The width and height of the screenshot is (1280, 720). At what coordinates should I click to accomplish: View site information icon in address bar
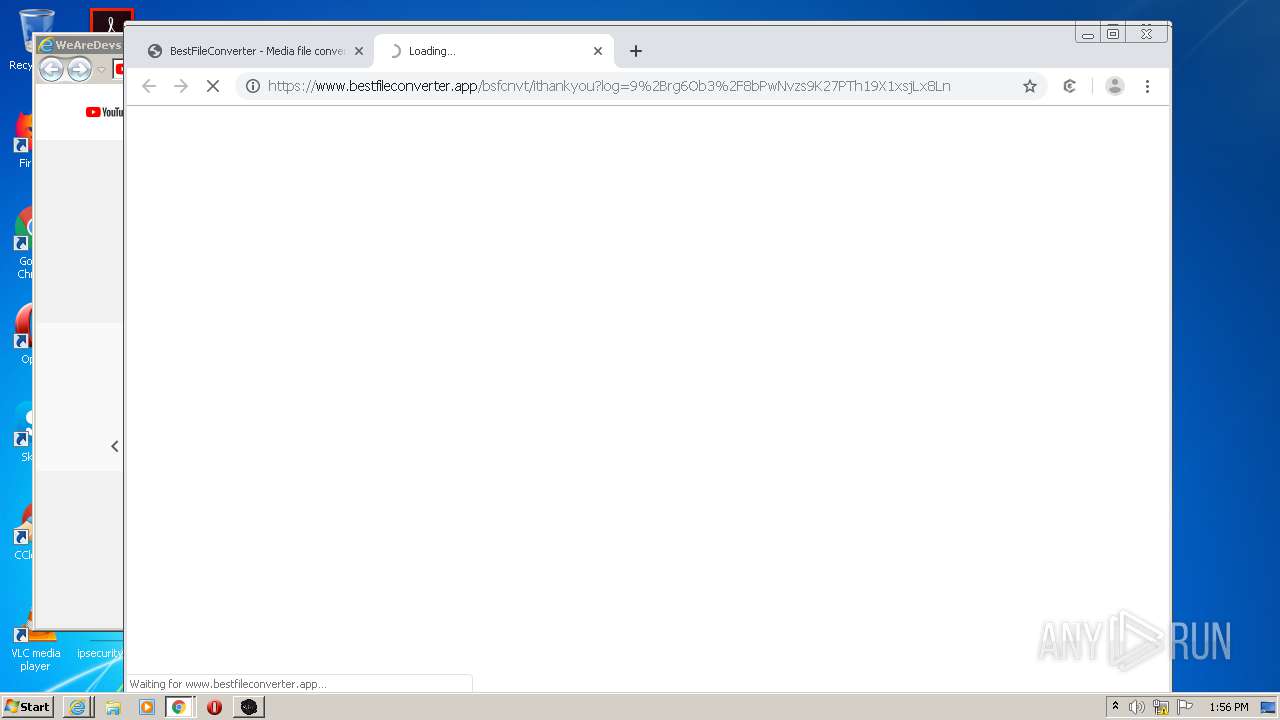click(253, 86)
